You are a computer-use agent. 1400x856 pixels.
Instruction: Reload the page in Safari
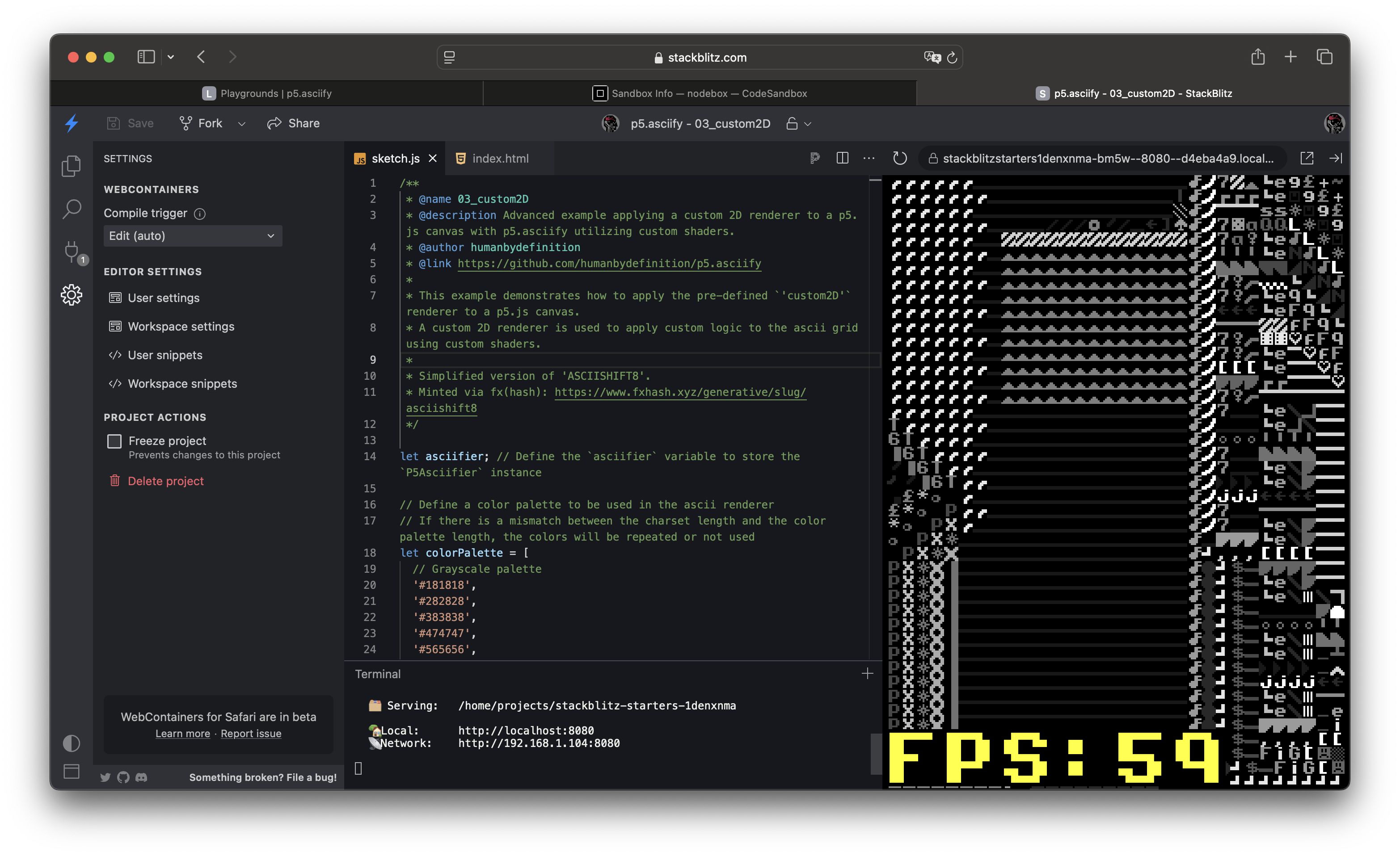[952, 57]
